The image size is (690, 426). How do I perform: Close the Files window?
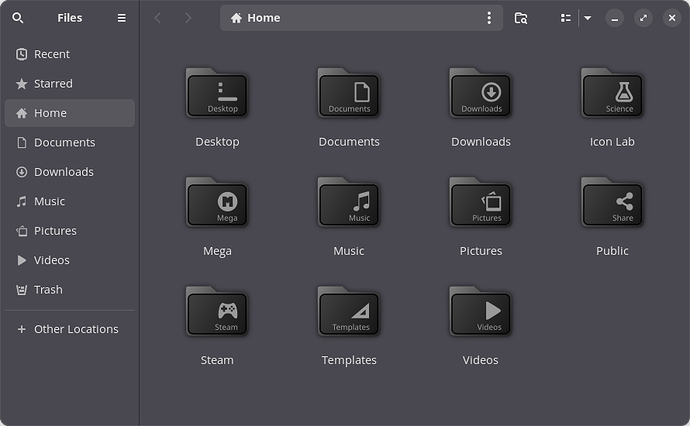coord(672,18)
